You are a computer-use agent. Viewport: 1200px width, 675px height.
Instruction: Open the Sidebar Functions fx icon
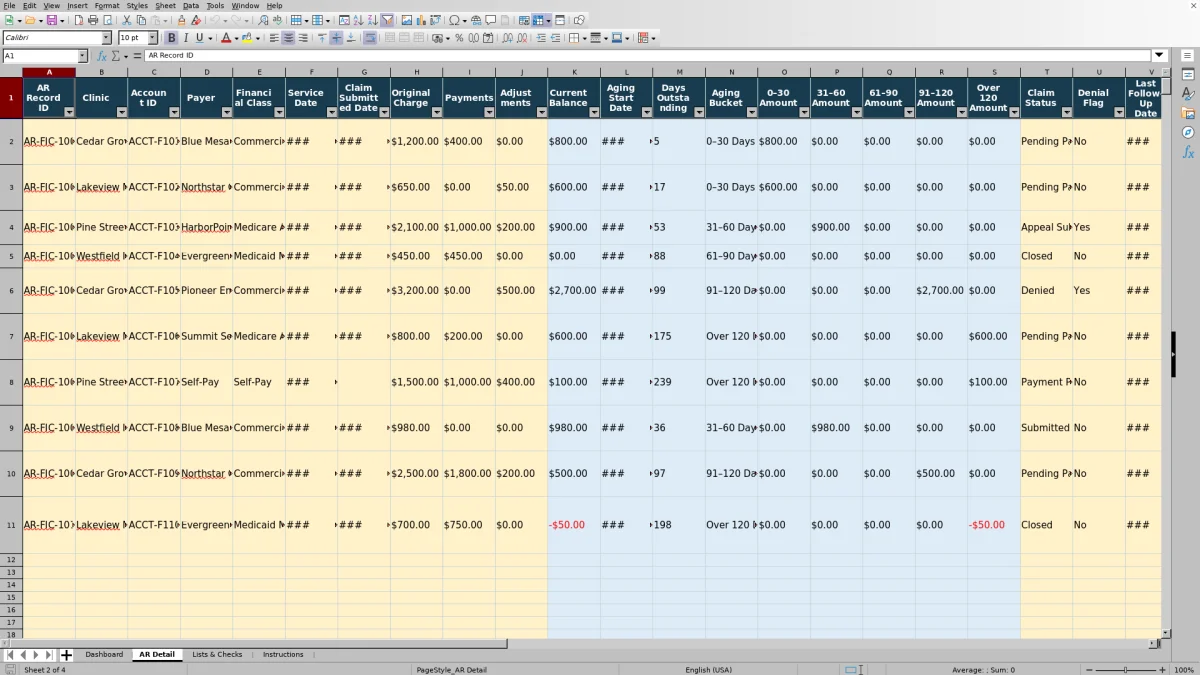[1188, 152]
